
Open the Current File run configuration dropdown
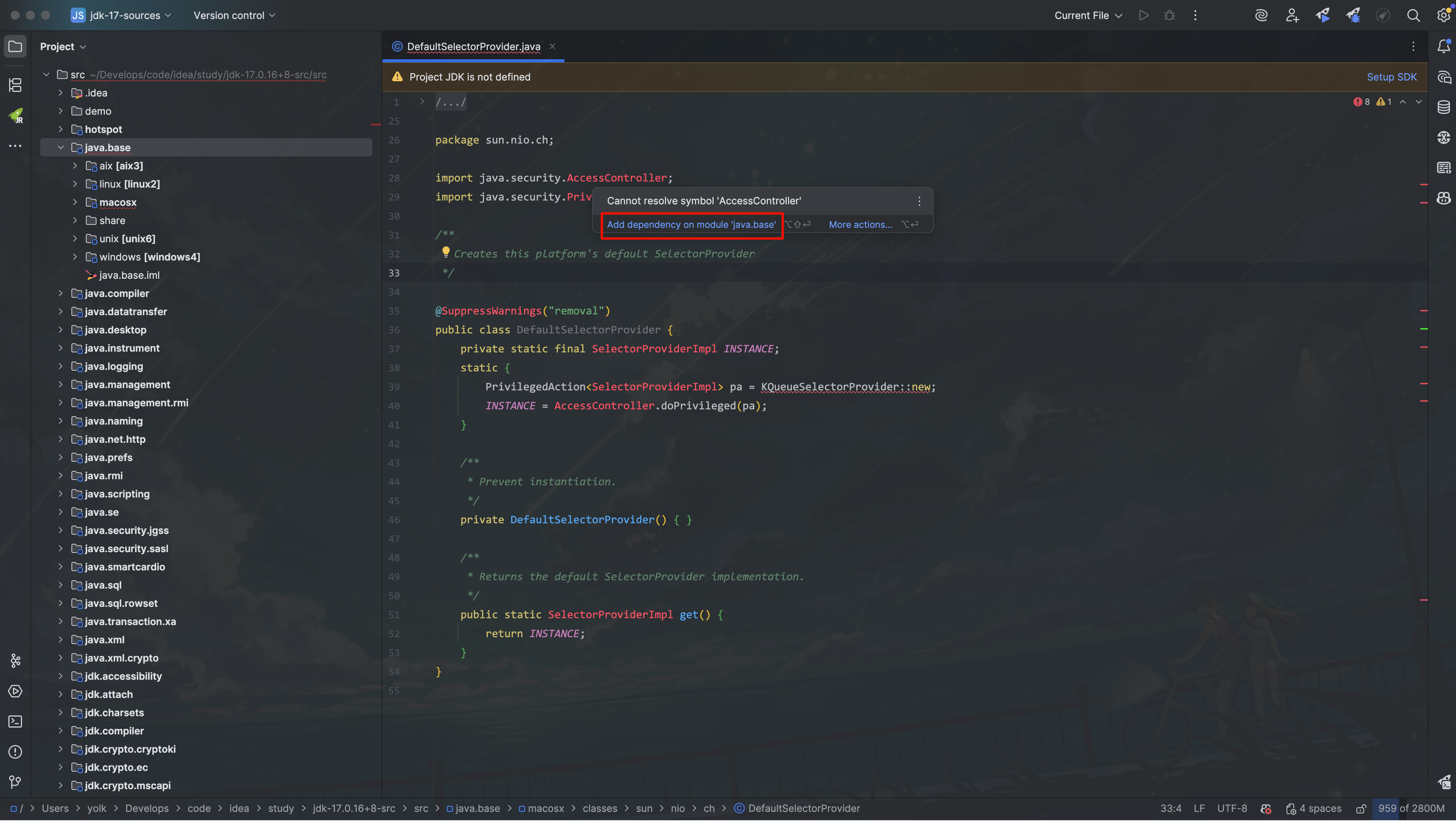[x=1087, y=15]
